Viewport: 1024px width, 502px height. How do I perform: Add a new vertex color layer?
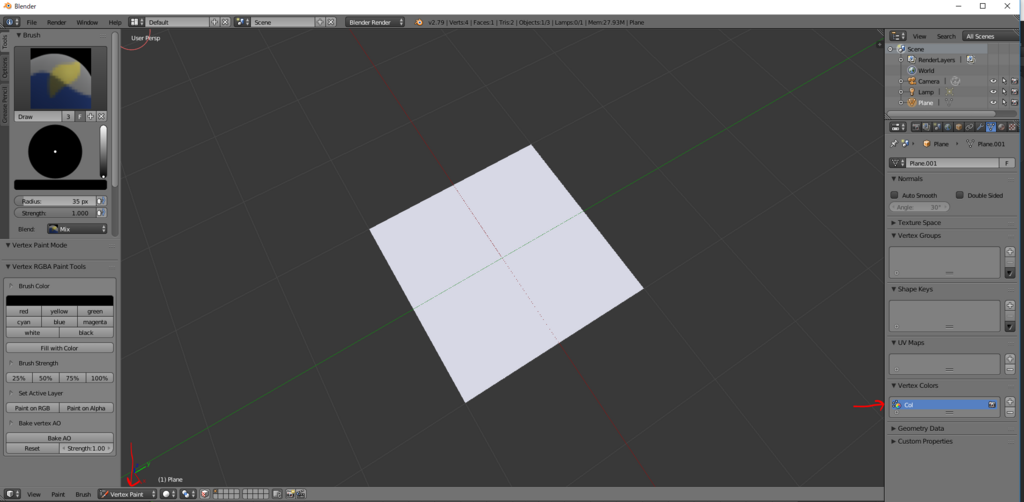pos(1010,401)
